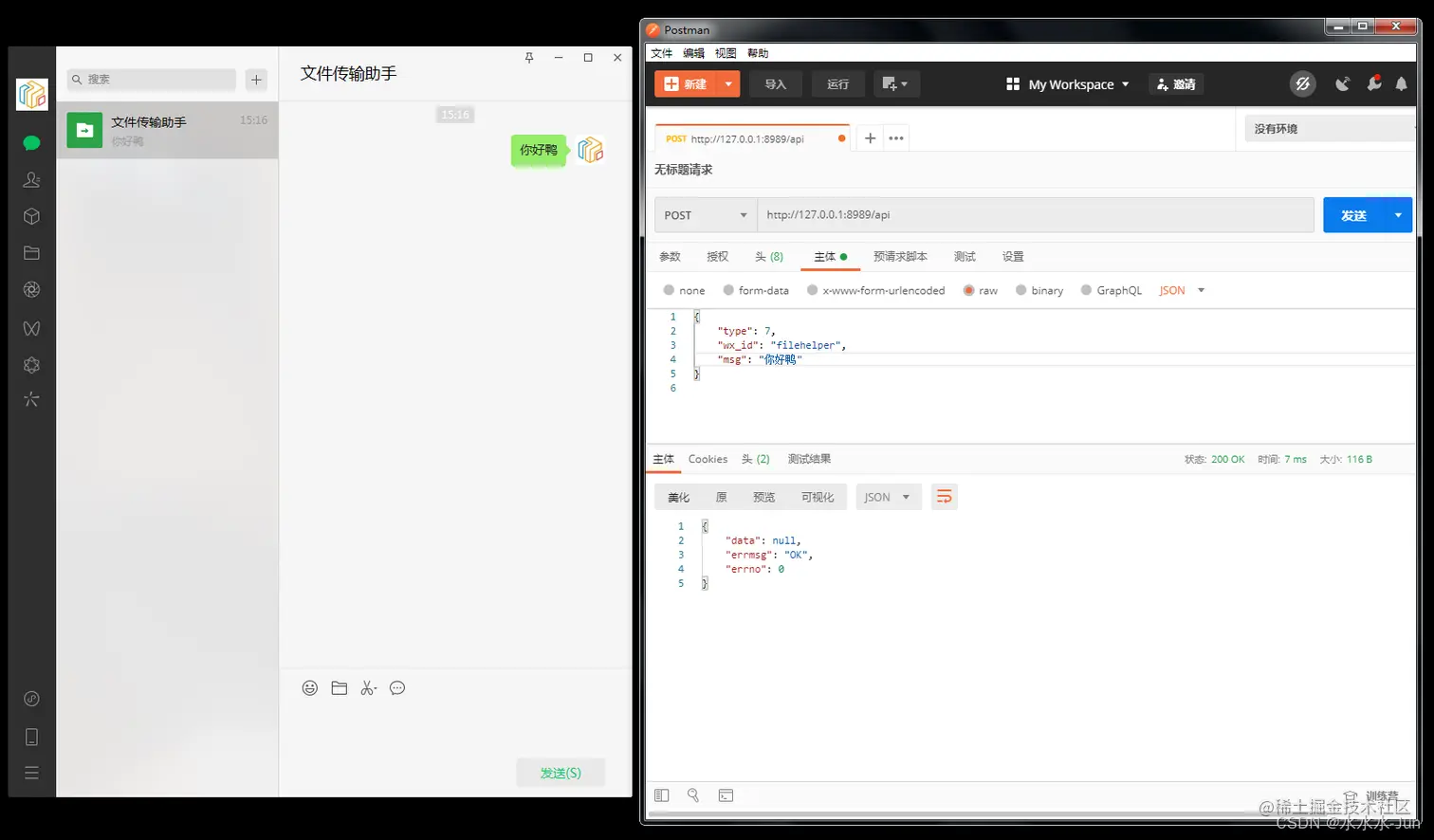
Task: Click the 新建 button in Postman
Action: [x=686, y=83]
